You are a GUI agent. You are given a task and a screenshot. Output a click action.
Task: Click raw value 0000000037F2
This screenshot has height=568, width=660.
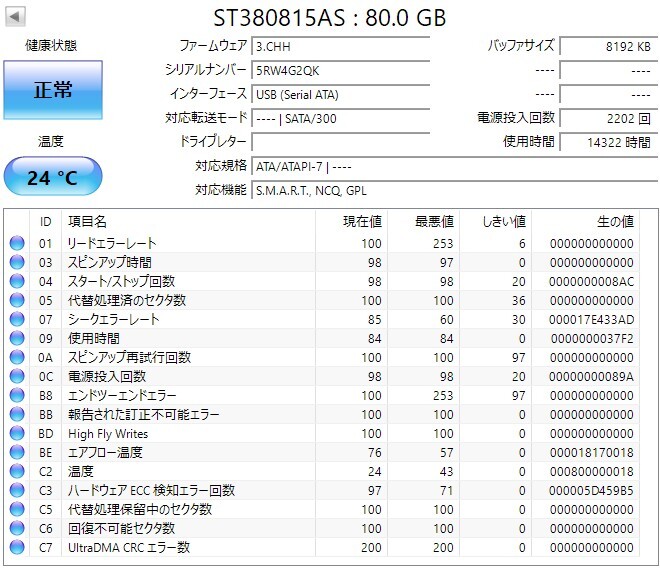[x=592, y=339]
